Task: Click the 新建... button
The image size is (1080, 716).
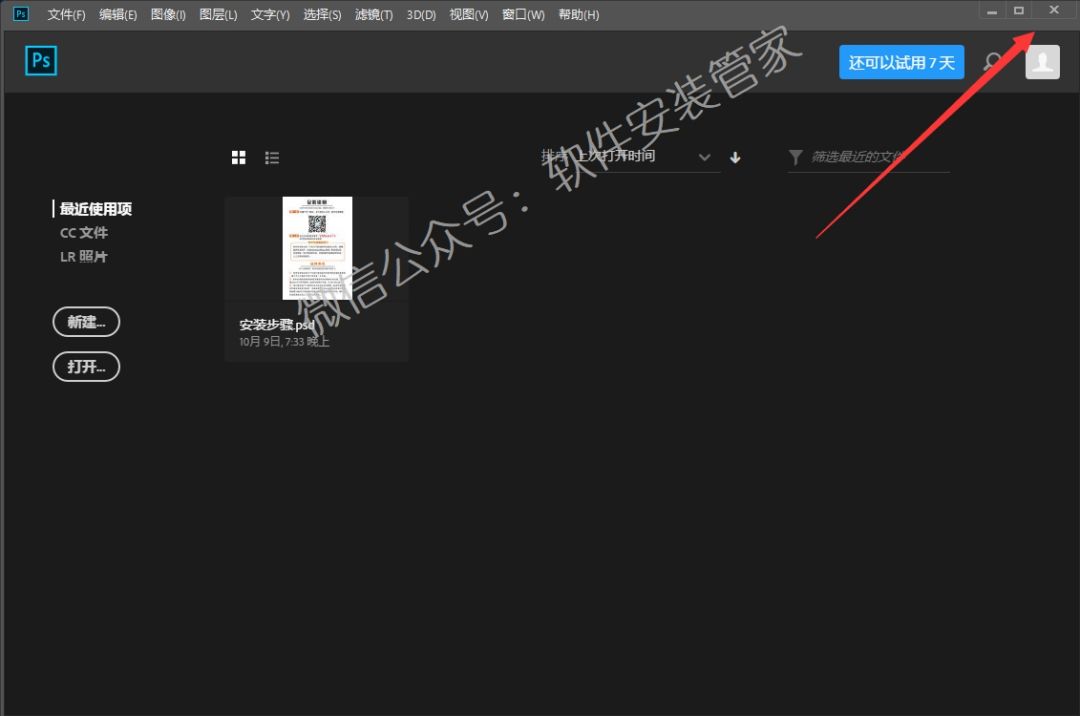Action: point(86,322)
